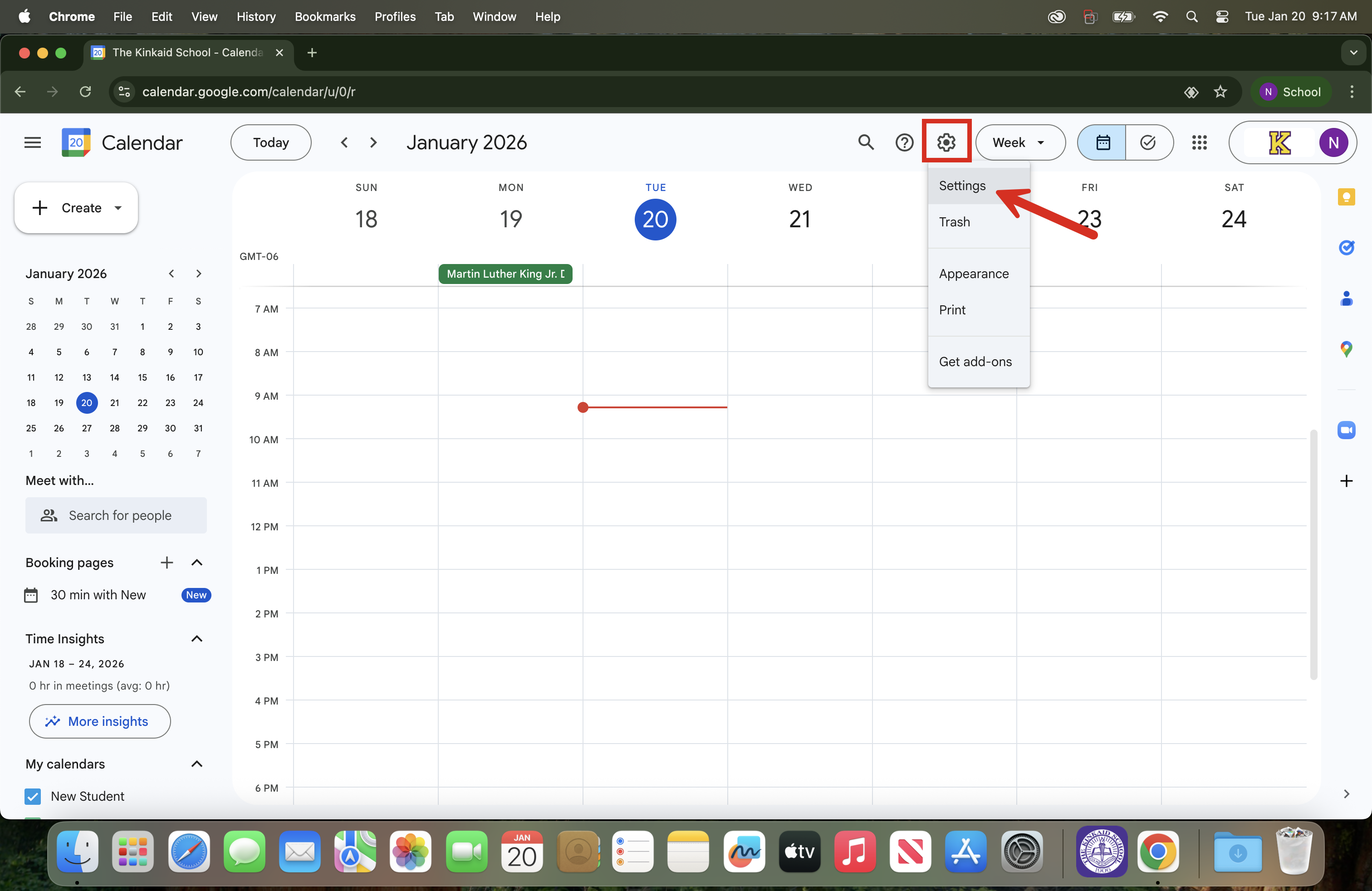
Task: Open Google Tasks side panel icon
Action: [x=1346, y=248]
